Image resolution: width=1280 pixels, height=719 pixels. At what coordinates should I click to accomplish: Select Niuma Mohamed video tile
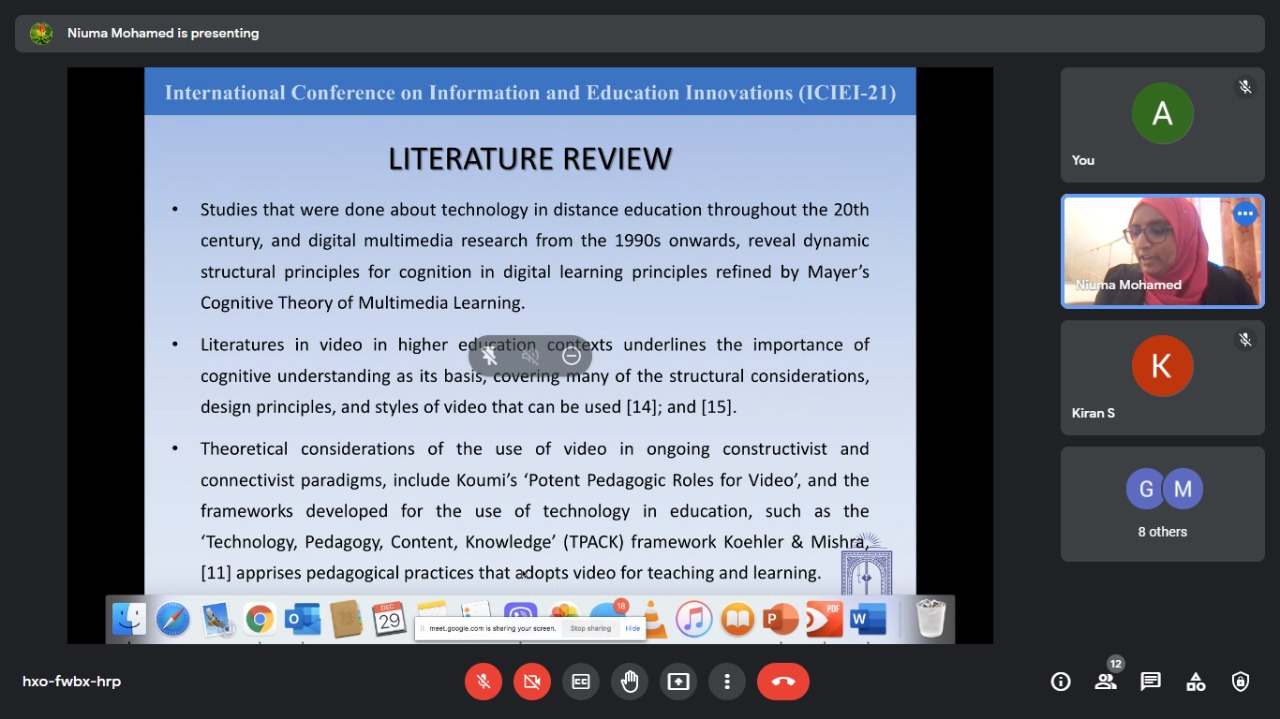pos(1162,251)
